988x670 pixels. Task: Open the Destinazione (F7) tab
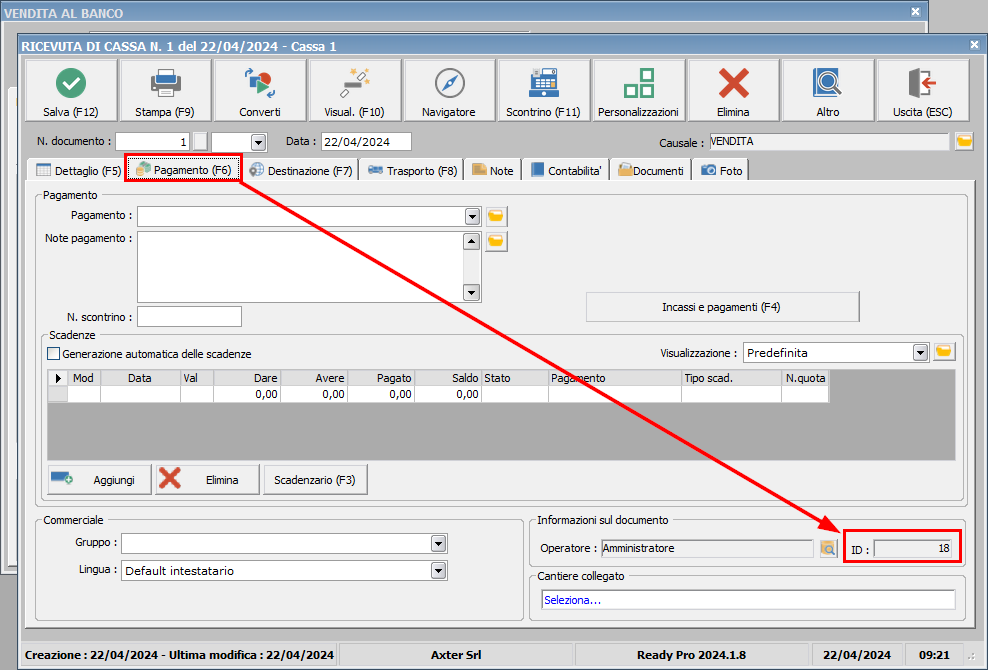pos(301,170)
